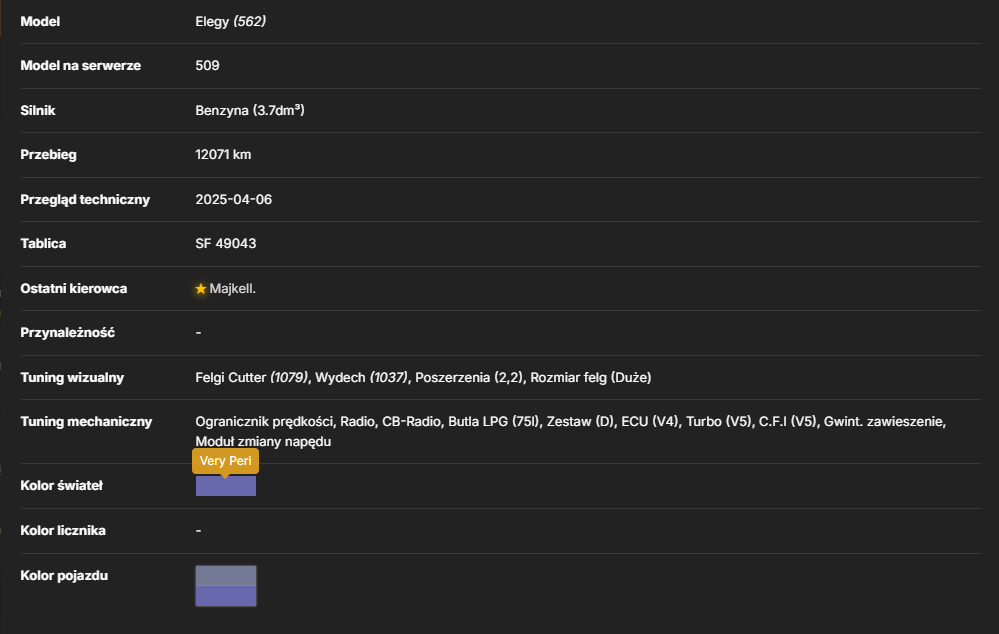Select the Kolor licznika label

point(63,530)
